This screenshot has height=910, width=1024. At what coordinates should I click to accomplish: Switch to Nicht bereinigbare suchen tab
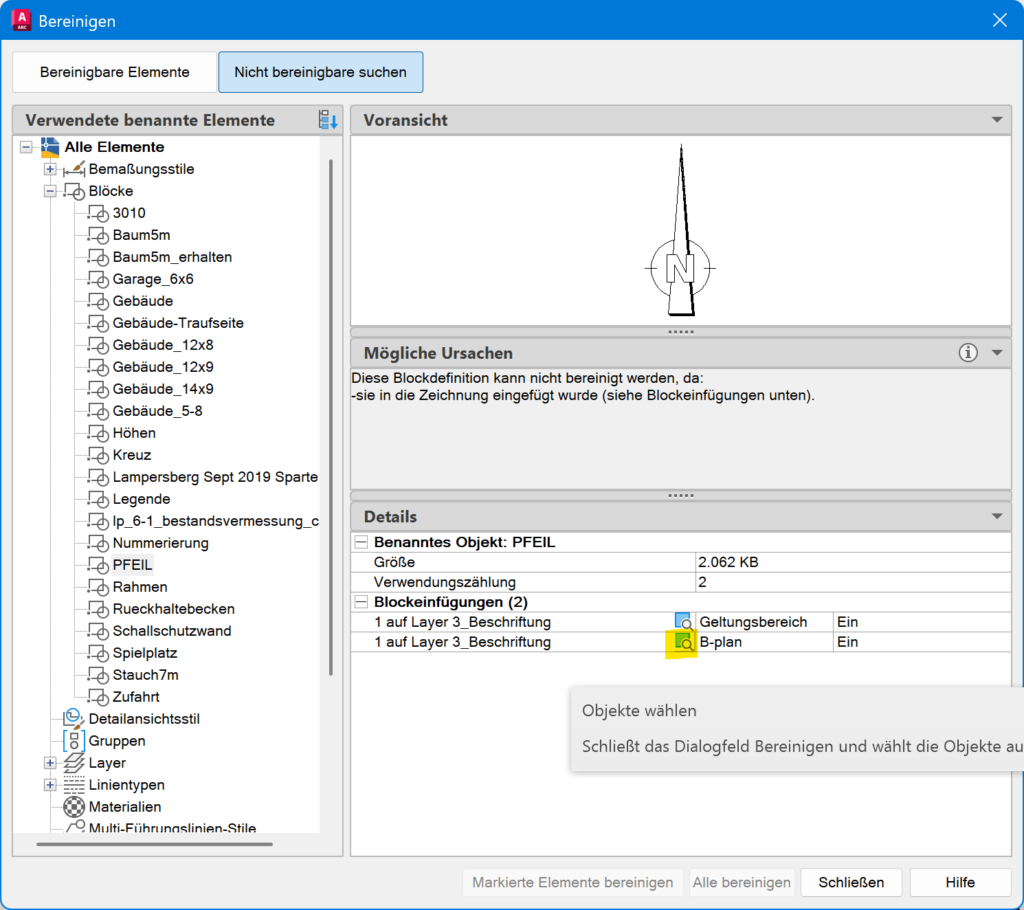[320, 73]
